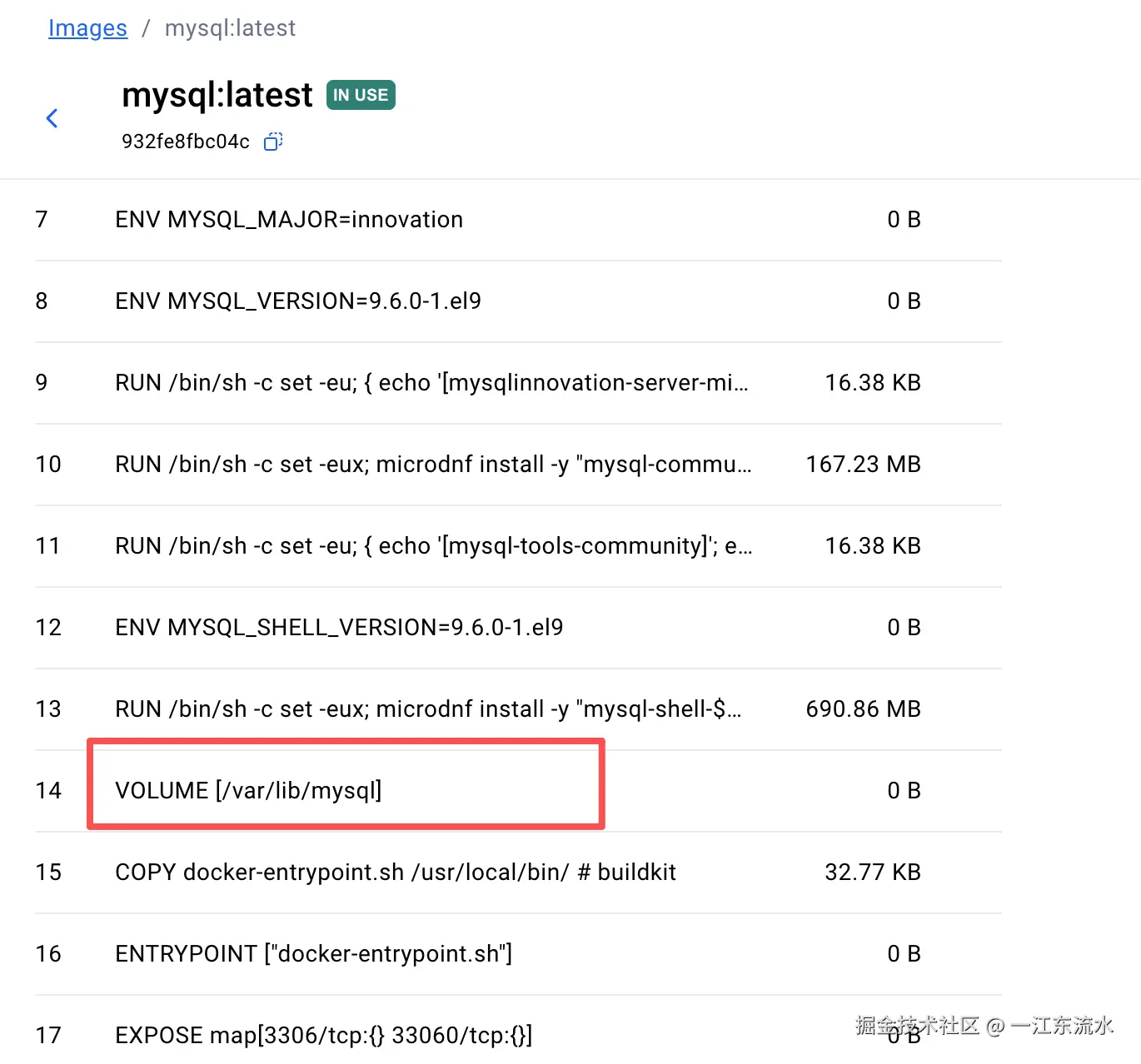
Task: Select layer 16 ENTRYPOINT docker-entrypoint.sh row
Action: (518, 954)
